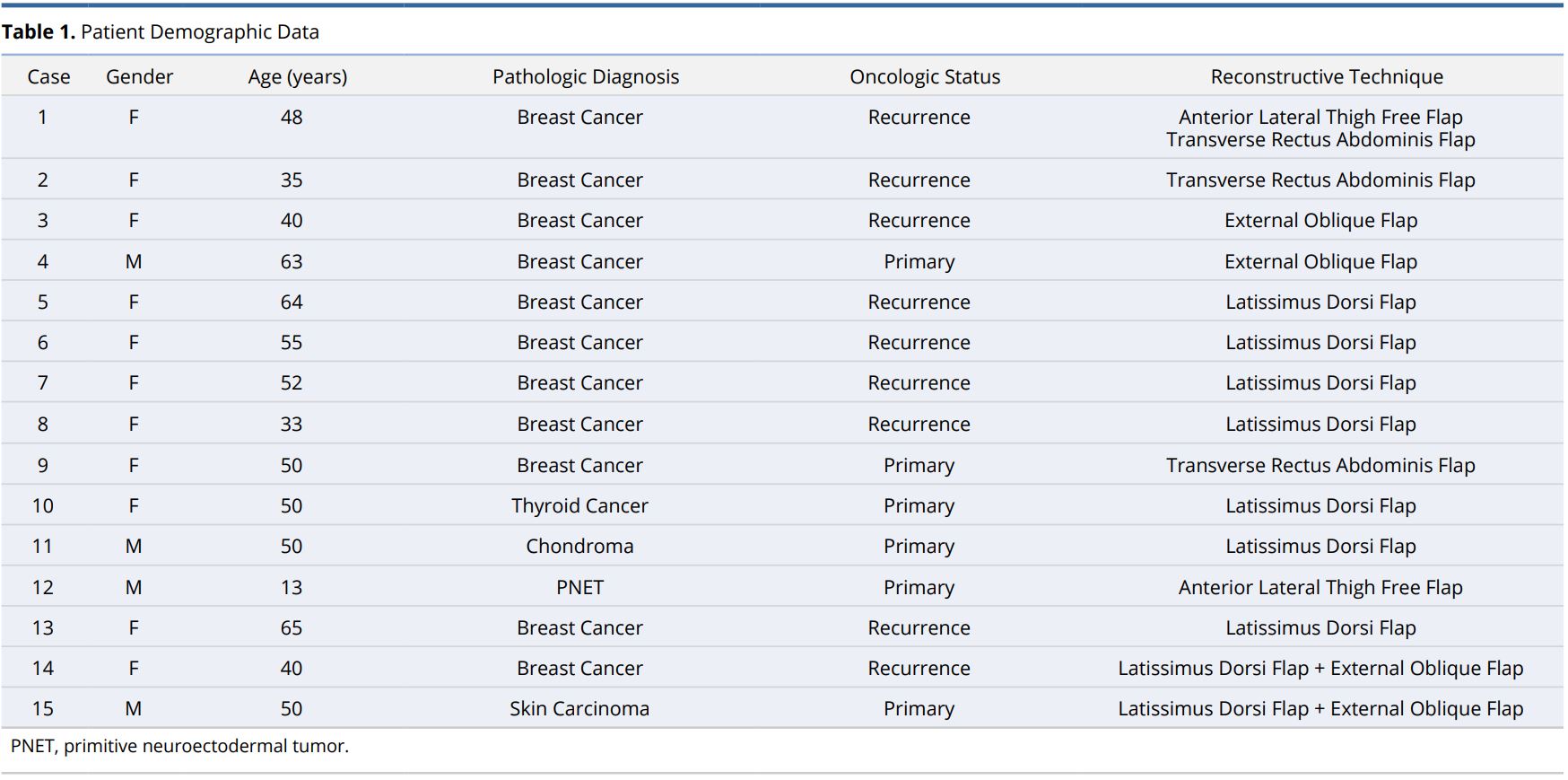This screenshot has height=780, width=1568.
Task: Click 'Primary' status in case 15 row
Action: pos(919,709)
